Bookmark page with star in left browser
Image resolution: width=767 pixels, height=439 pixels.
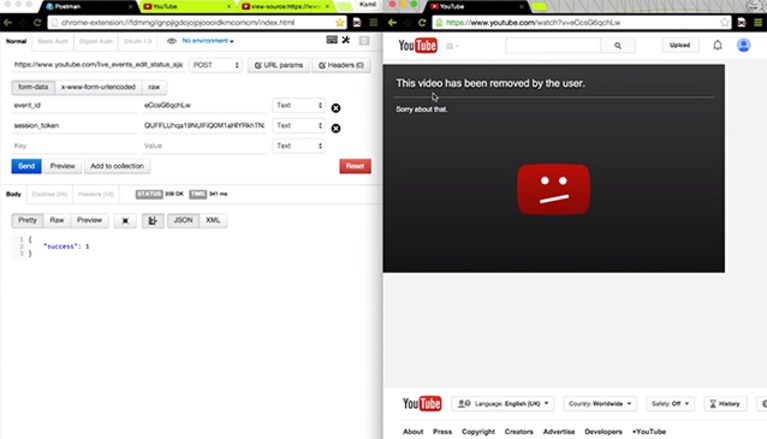point(339,23)
